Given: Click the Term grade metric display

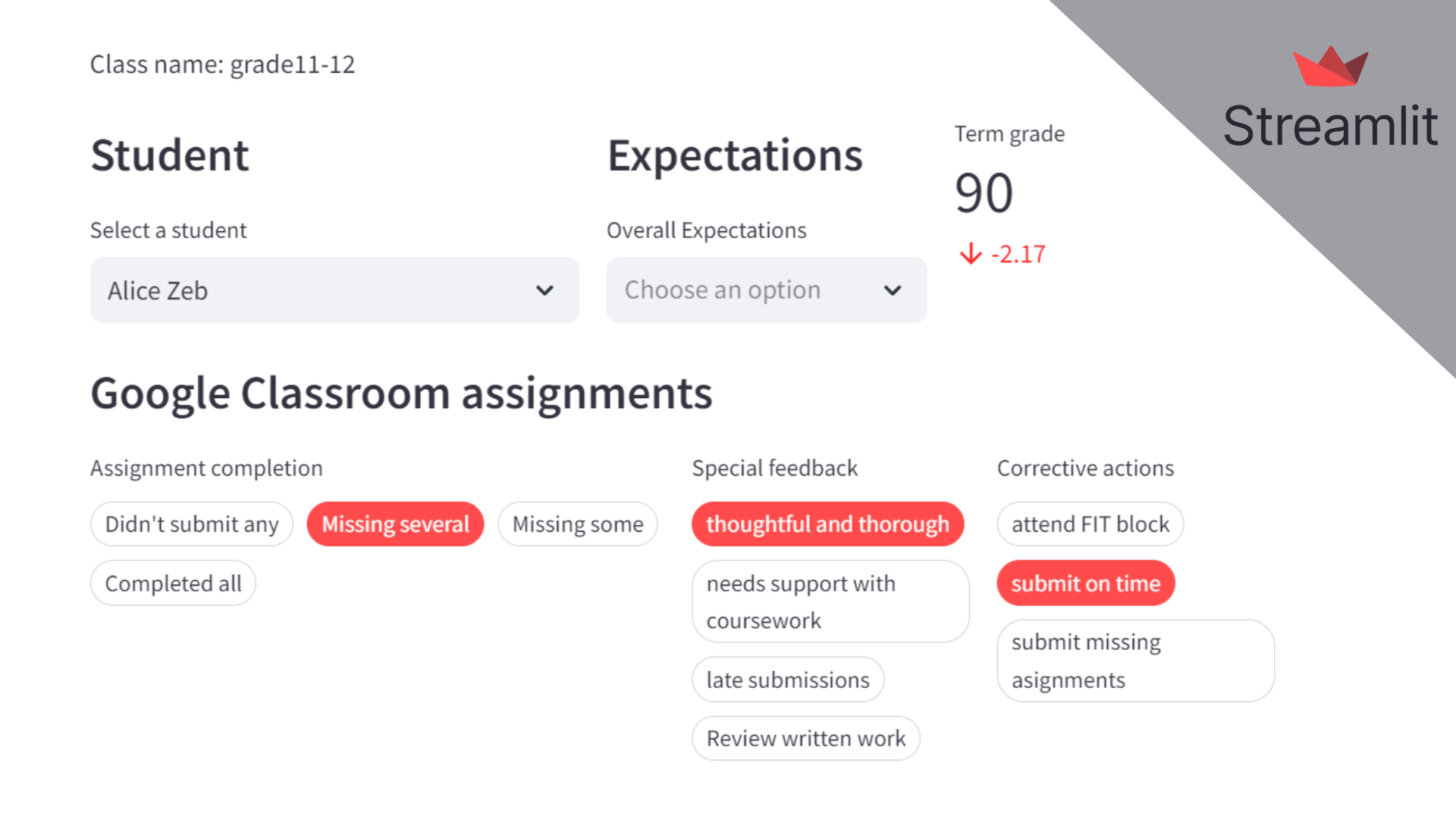Looking at the screenshot, I should coord(981,192).
